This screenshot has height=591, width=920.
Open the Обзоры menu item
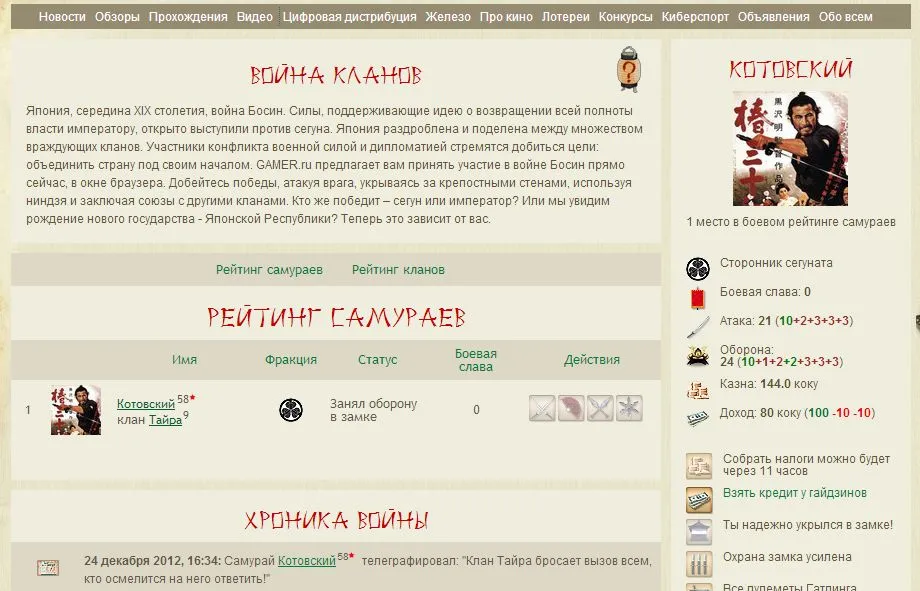tap(117, 17)
